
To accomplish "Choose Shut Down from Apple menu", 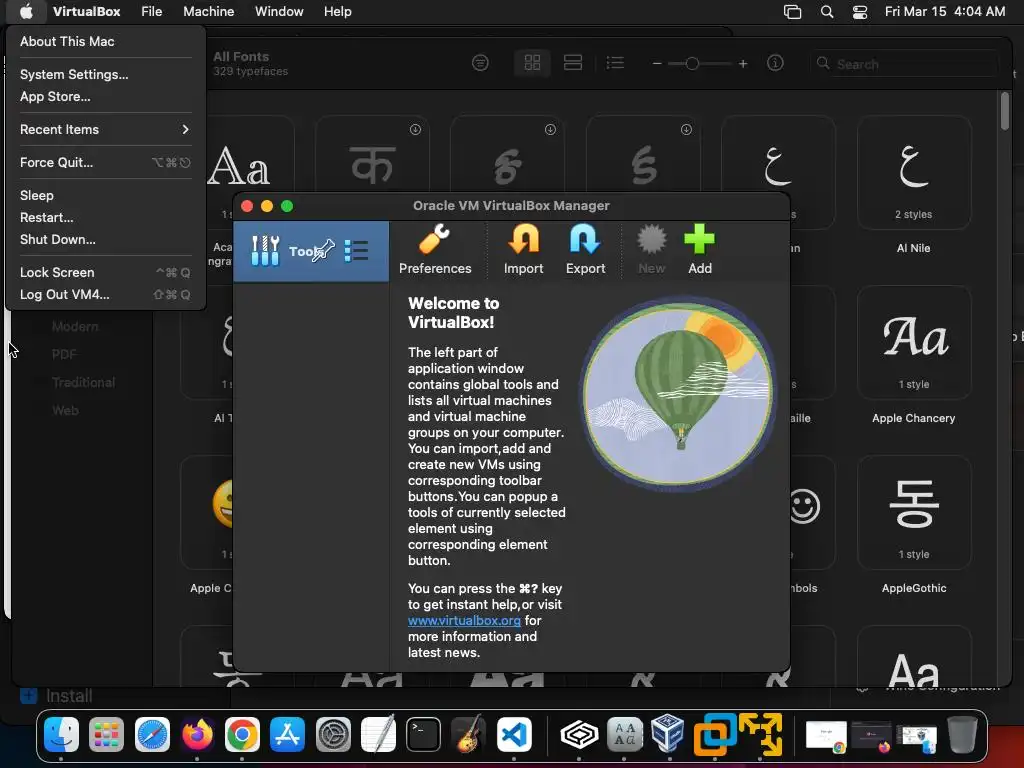I will [106, 240].
